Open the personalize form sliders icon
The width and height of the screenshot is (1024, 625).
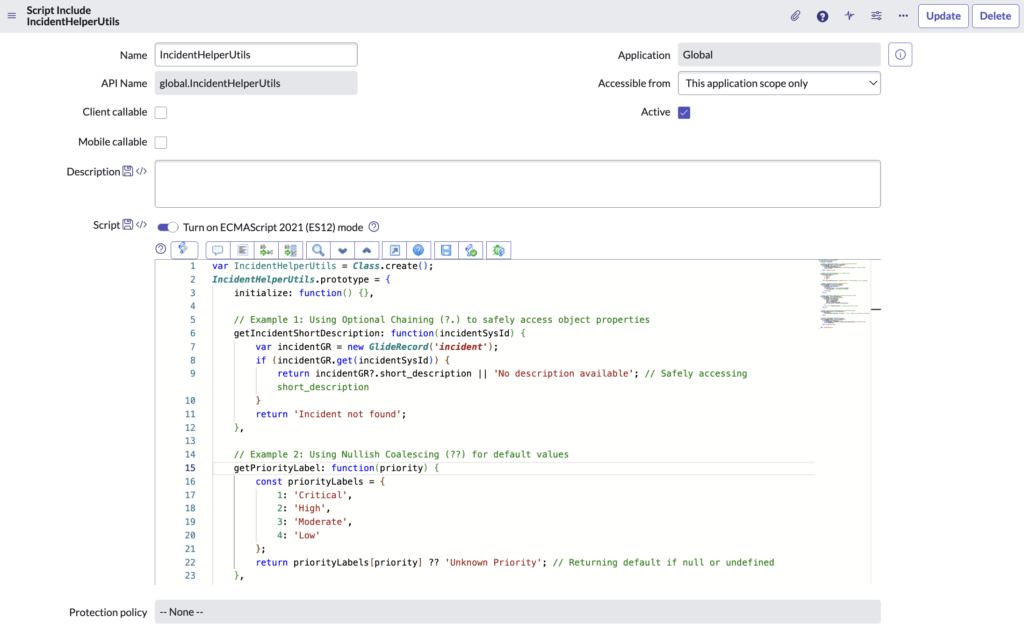pos(877,16)
